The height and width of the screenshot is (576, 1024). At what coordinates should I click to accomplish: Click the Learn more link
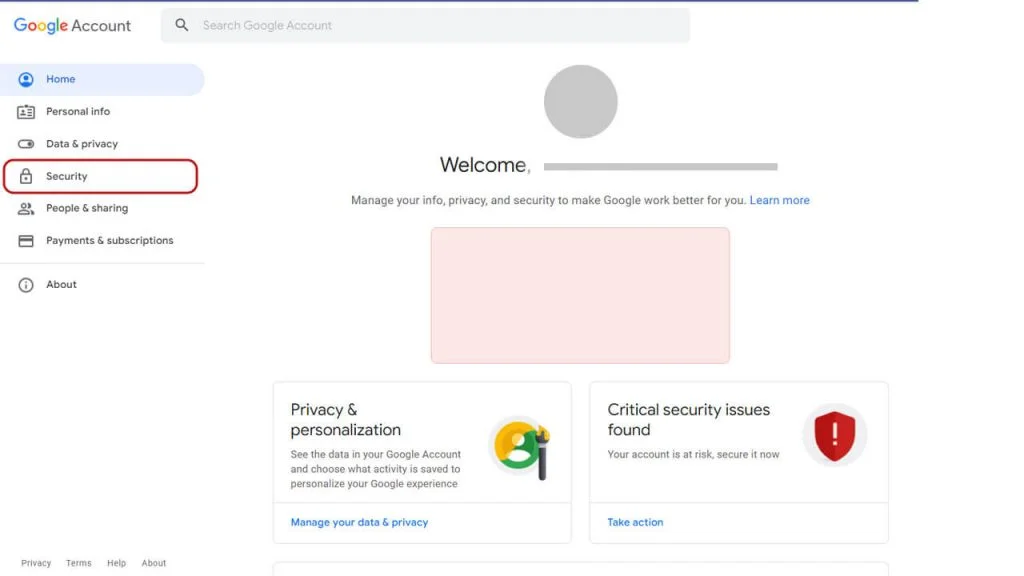[x=779, y=200]
